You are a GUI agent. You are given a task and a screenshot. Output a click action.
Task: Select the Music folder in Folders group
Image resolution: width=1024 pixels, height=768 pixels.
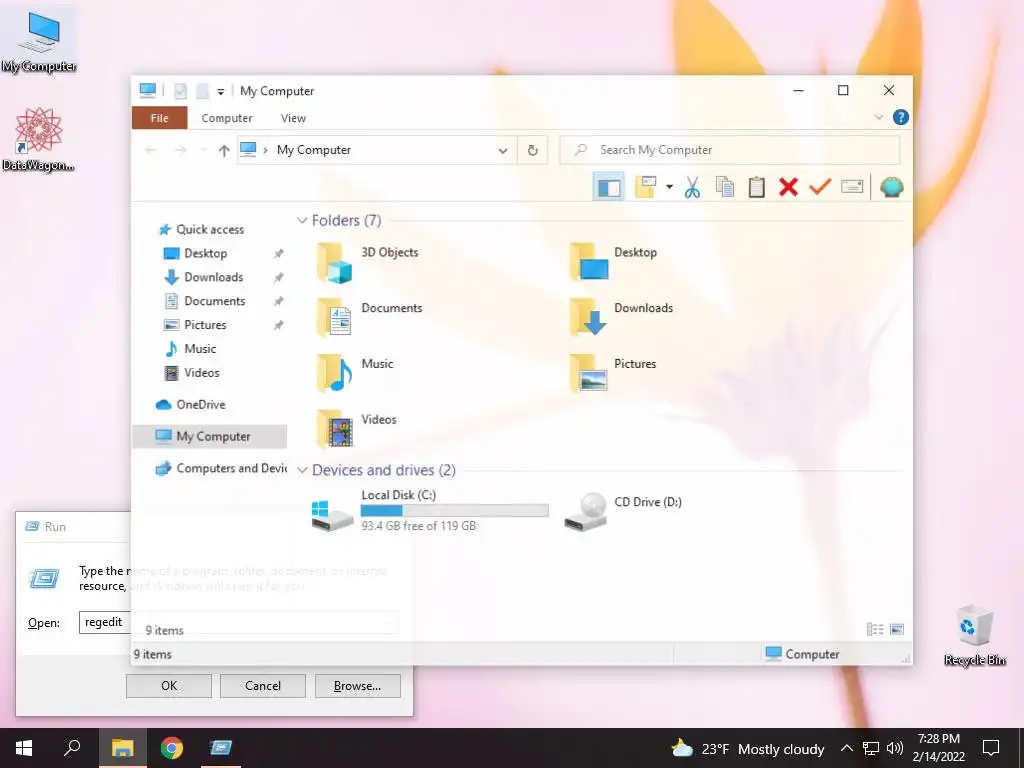pyautogui.click(x=355, y=374)
